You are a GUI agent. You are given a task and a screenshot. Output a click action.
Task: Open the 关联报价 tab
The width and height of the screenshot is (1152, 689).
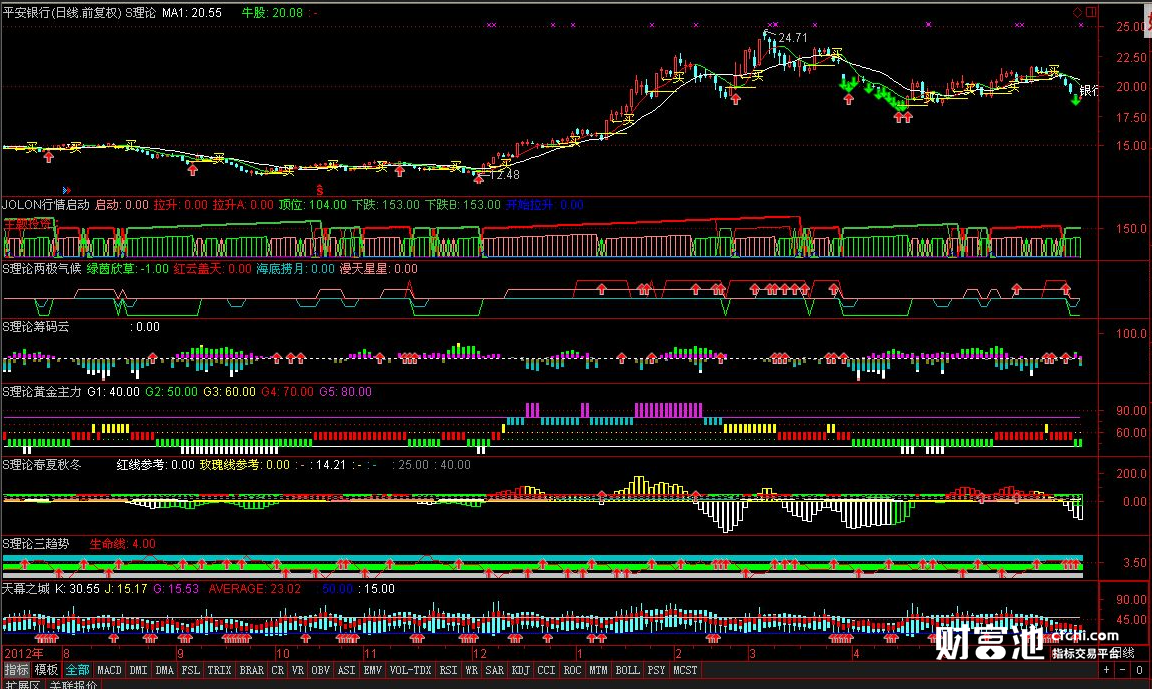[x=73, y=685]
